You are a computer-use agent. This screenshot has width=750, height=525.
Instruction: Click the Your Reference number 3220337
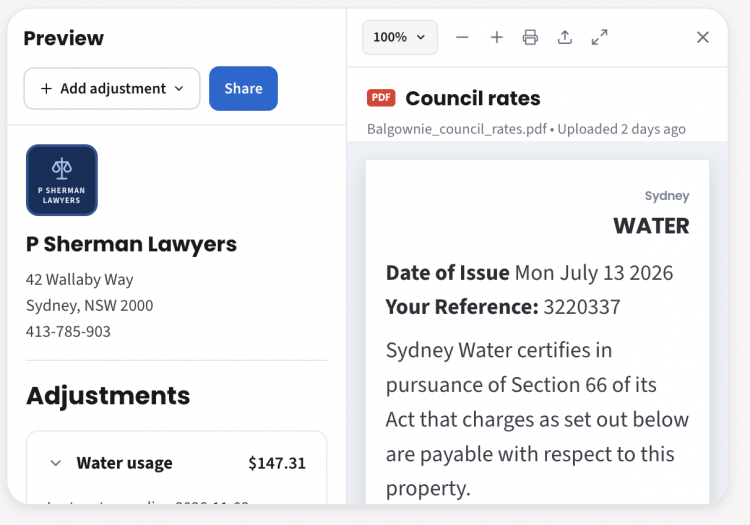[582, 307]
